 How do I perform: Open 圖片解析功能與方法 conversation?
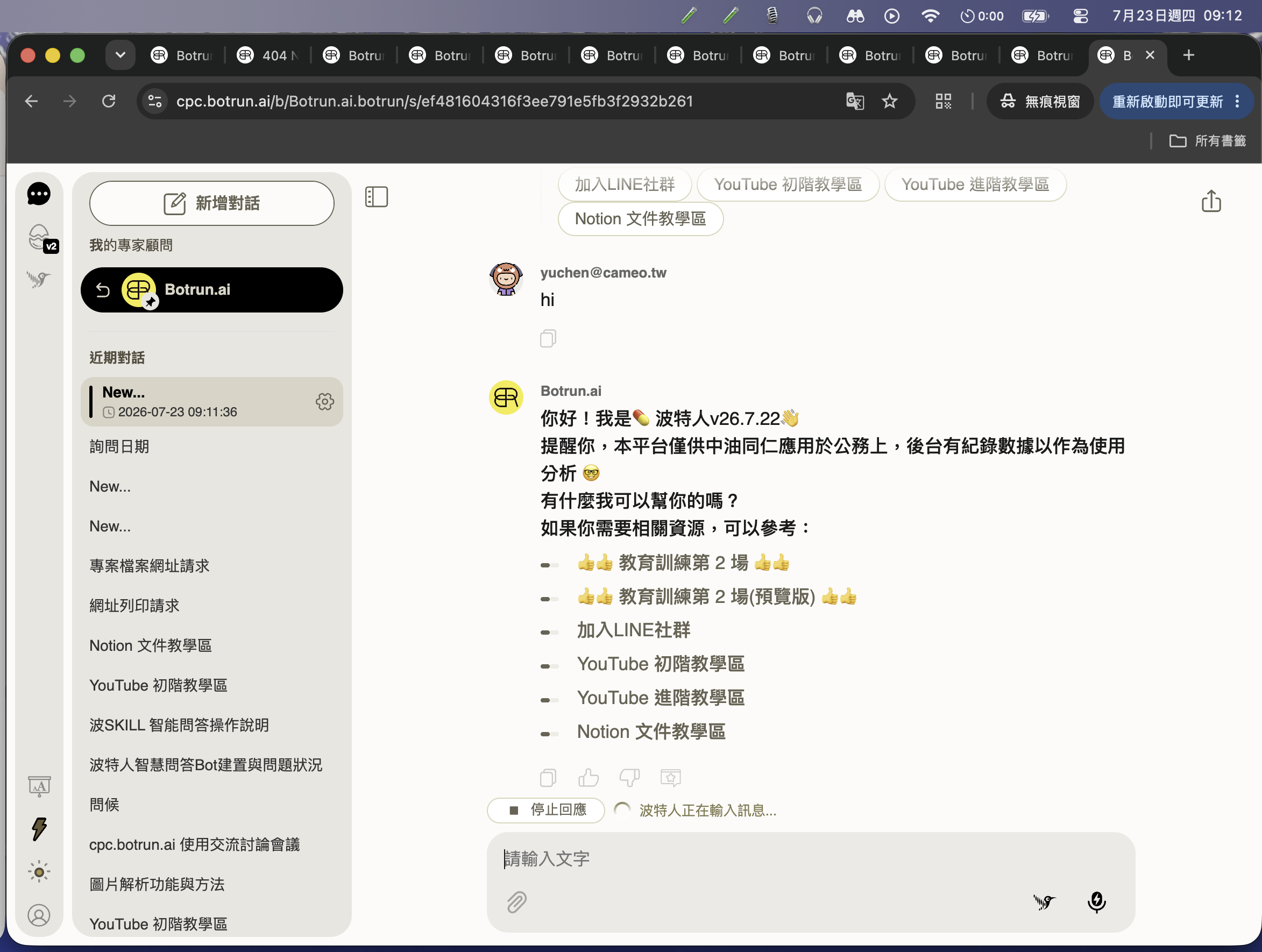211,884
